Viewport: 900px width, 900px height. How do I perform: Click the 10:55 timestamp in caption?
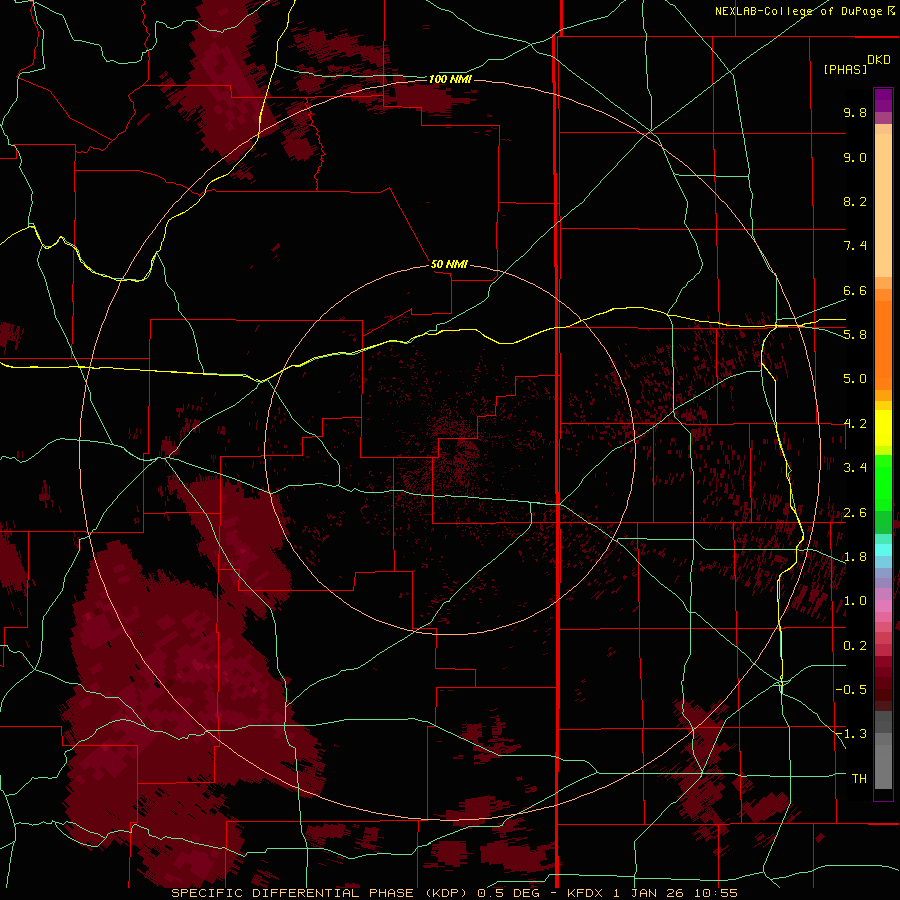point(715,893)
